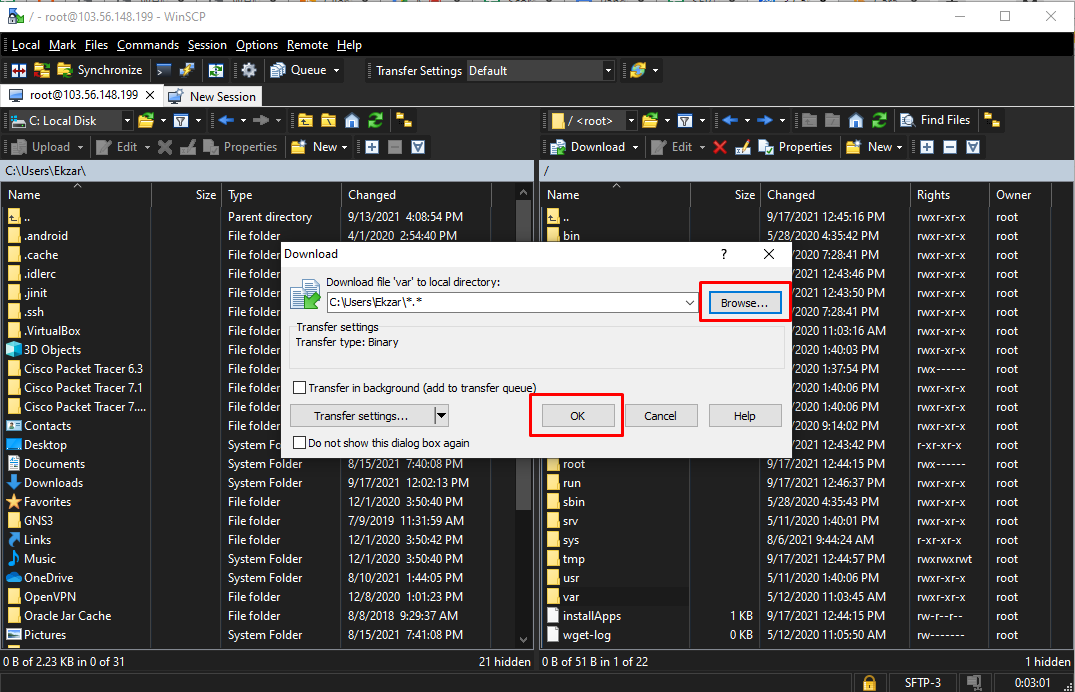Image resolution: width=1075 pixels, height=692 pixels.
Task: Select files plus icon in remote panel
Action: pyautogui.click(x=927, y=147)
